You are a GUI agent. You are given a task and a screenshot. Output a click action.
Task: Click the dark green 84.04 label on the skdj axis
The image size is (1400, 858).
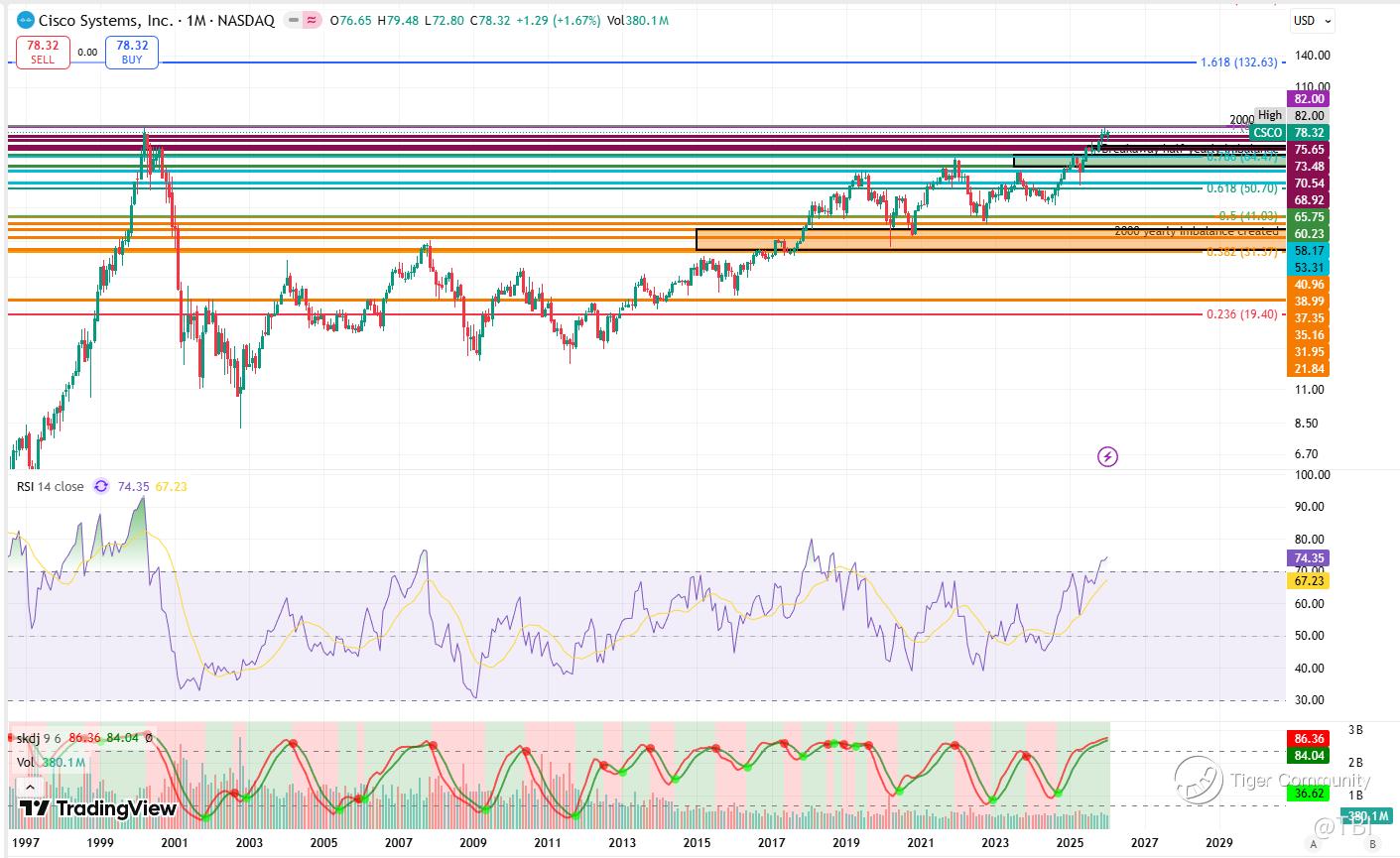(1306, 756)
